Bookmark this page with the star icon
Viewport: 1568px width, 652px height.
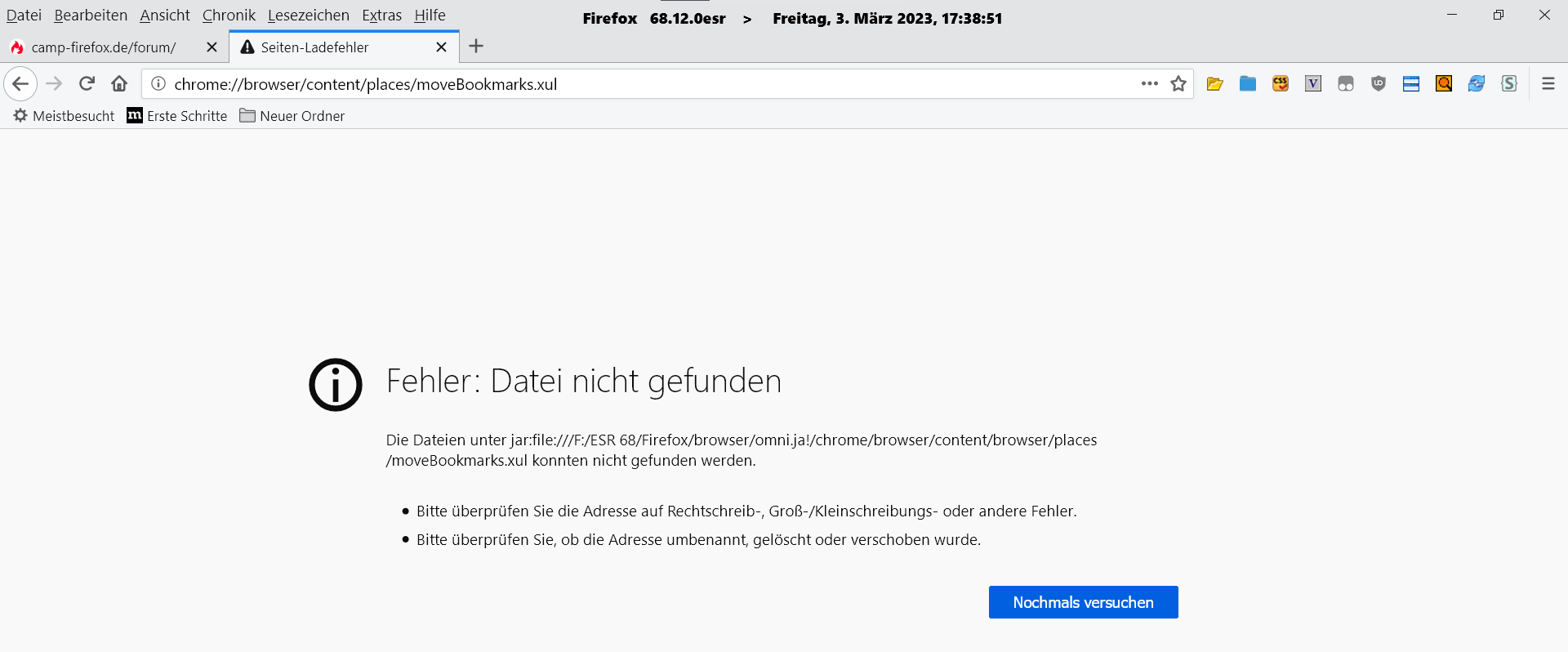click(x=1178, y=83)
